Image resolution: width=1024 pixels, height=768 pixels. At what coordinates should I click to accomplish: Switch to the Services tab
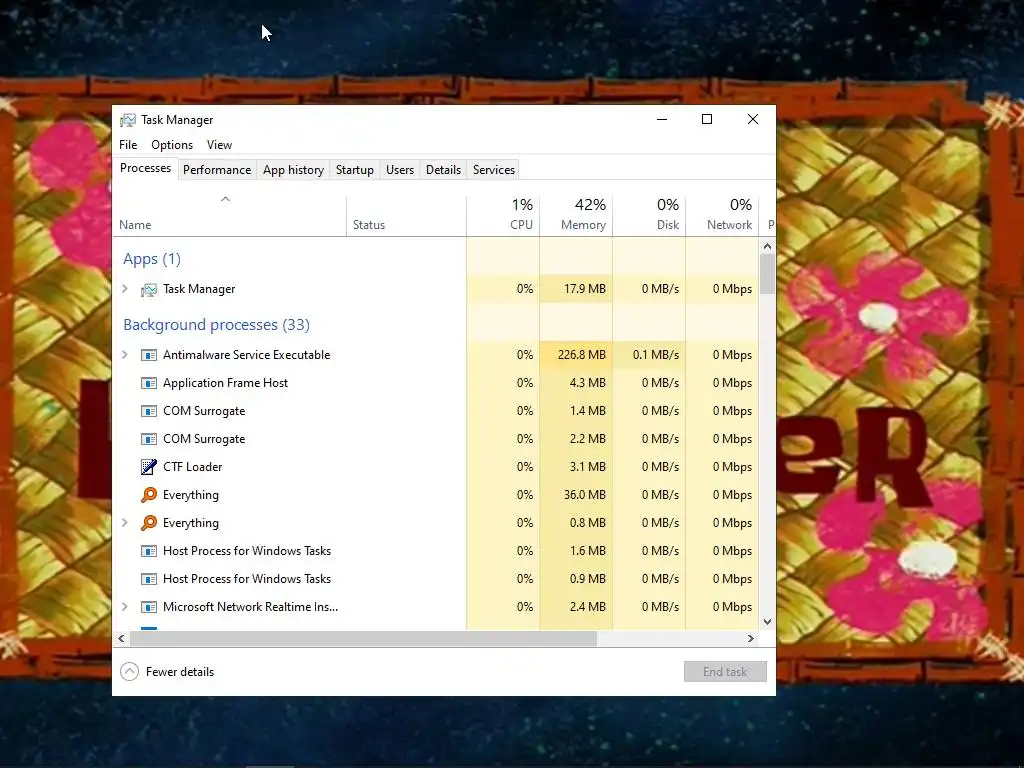coord(494,170)
